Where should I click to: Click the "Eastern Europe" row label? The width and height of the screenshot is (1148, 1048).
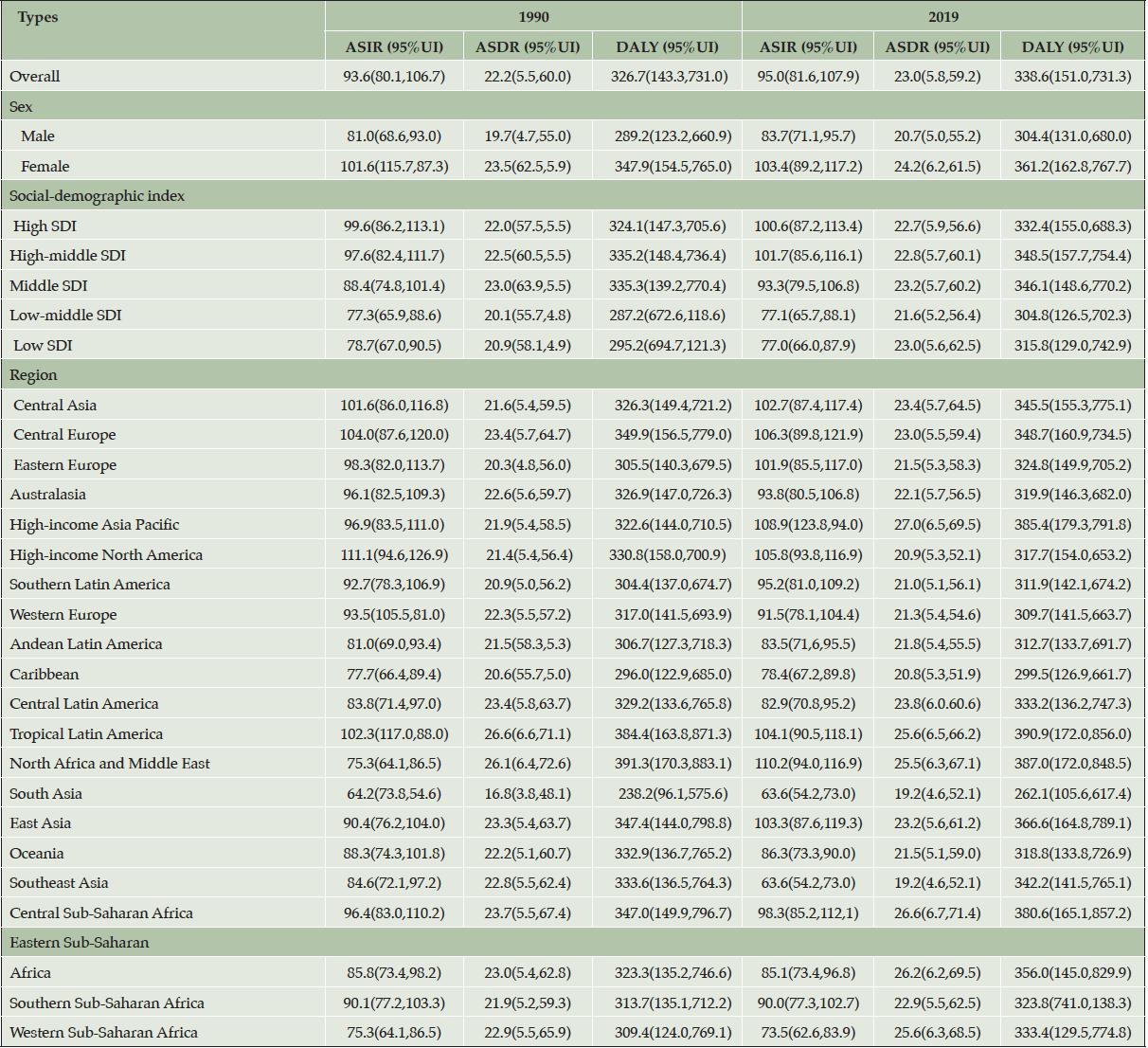(x=65, y=465)
